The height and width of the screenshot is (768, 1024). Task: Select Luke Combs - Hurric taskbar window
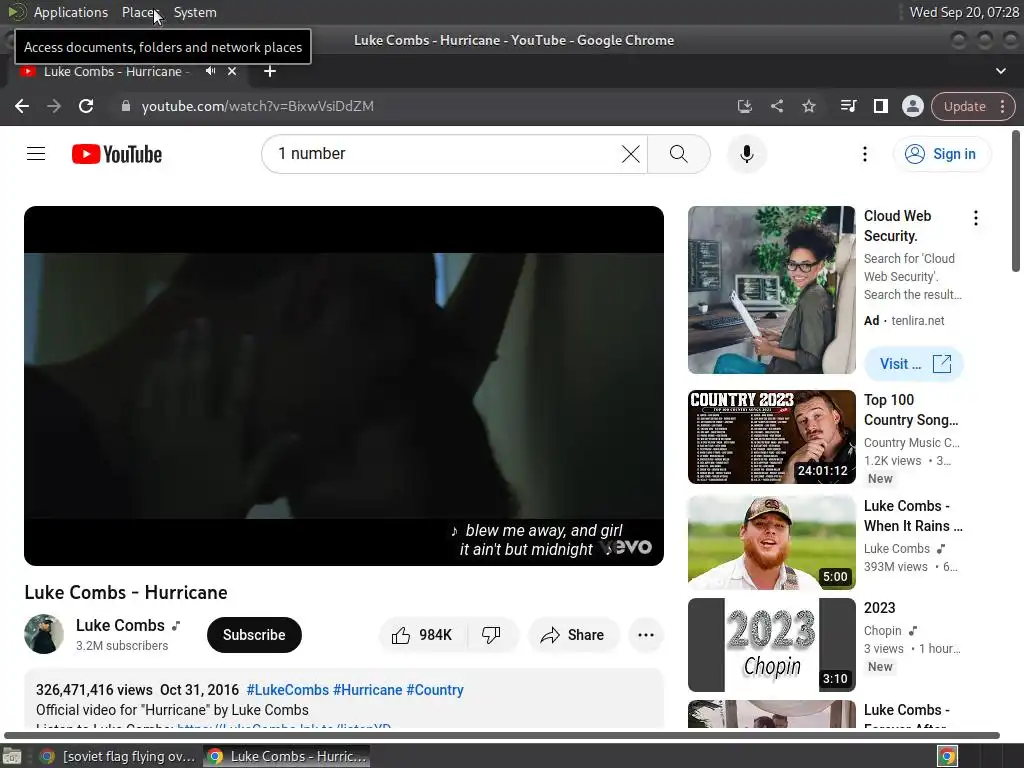point(287,756)
